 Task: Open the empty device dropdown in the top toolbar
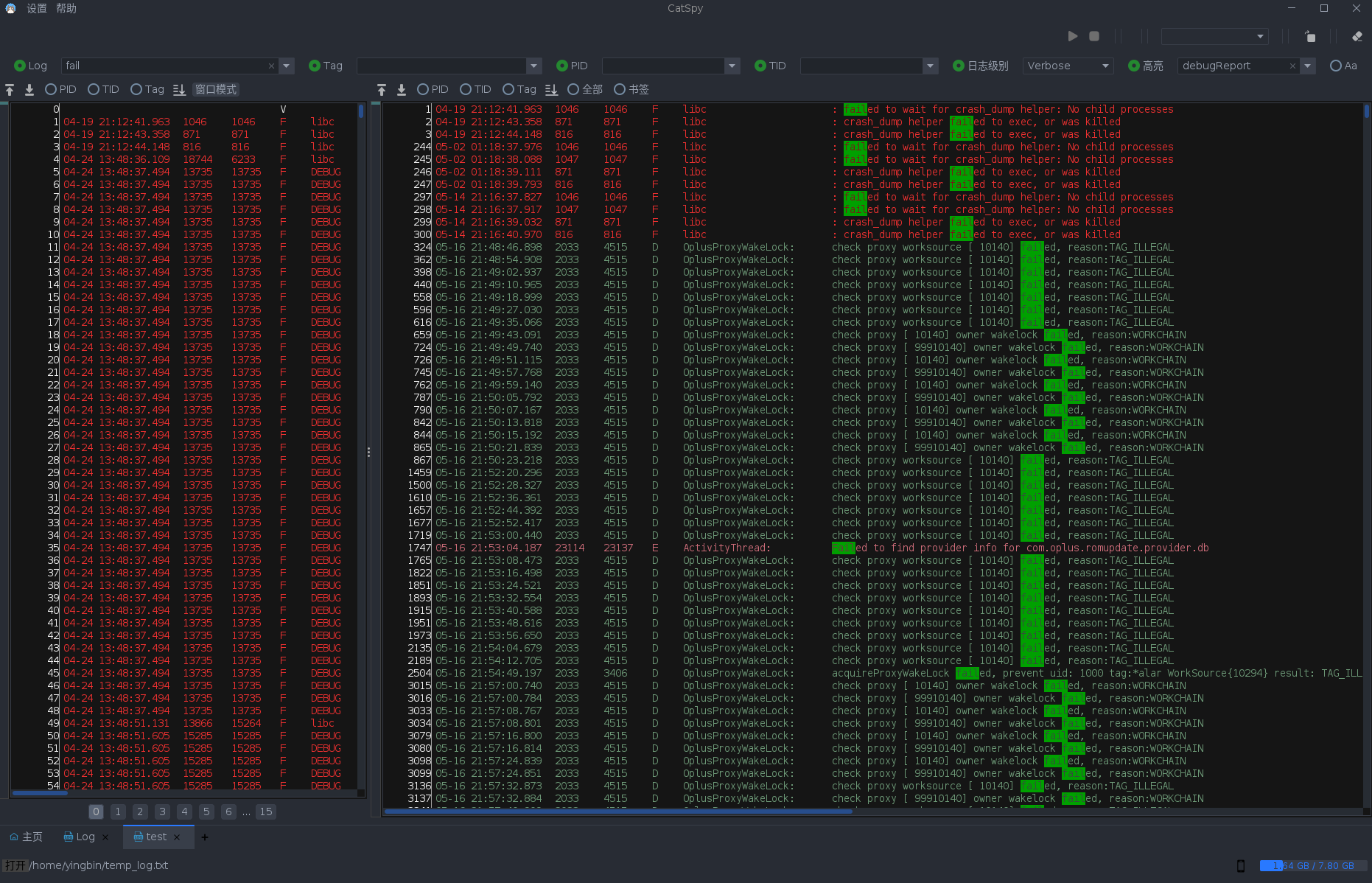tap(1214, 36)
